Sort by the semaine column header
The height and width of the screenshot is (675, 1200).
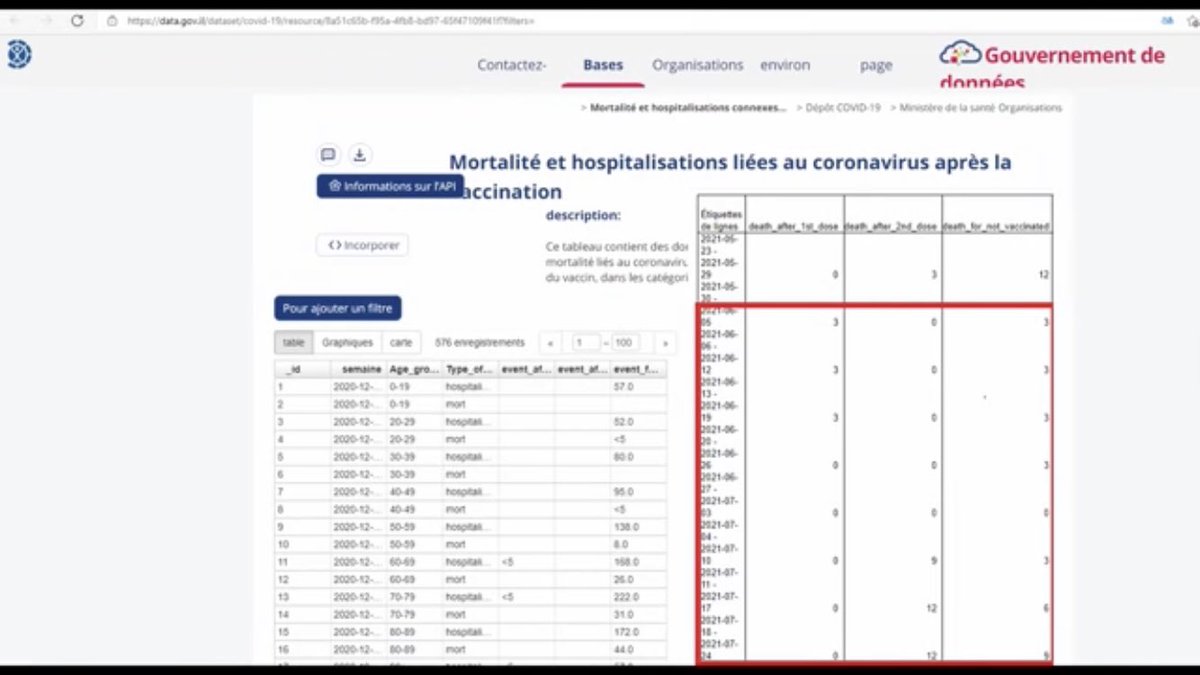click(x=358, y=370)
